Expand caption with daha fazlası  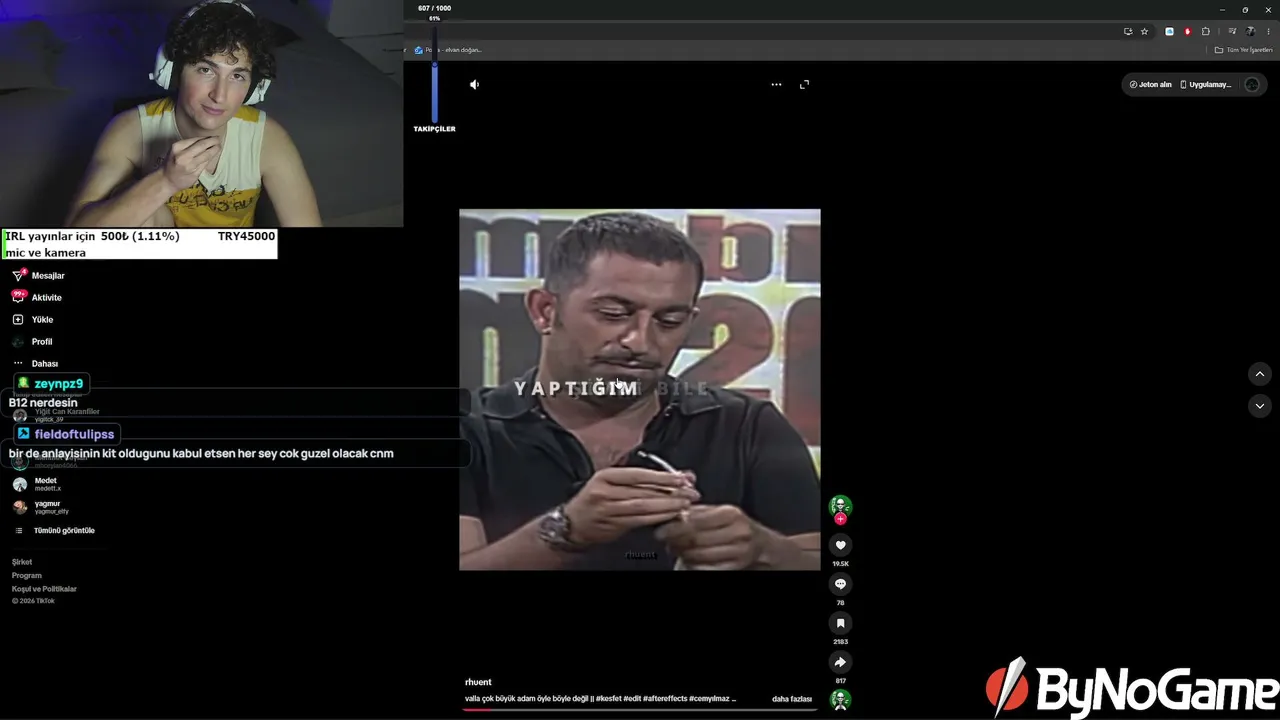[x=792, y=699]
